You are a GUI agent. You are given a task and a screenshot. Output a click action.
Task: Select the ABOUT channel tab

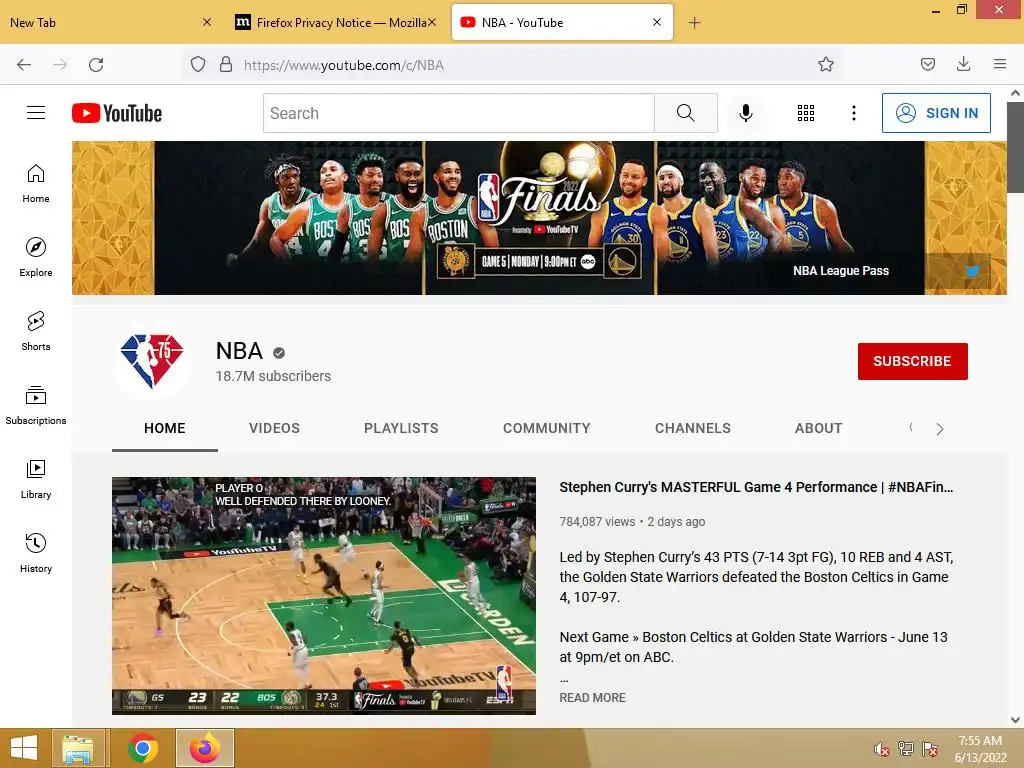[818, 428]
